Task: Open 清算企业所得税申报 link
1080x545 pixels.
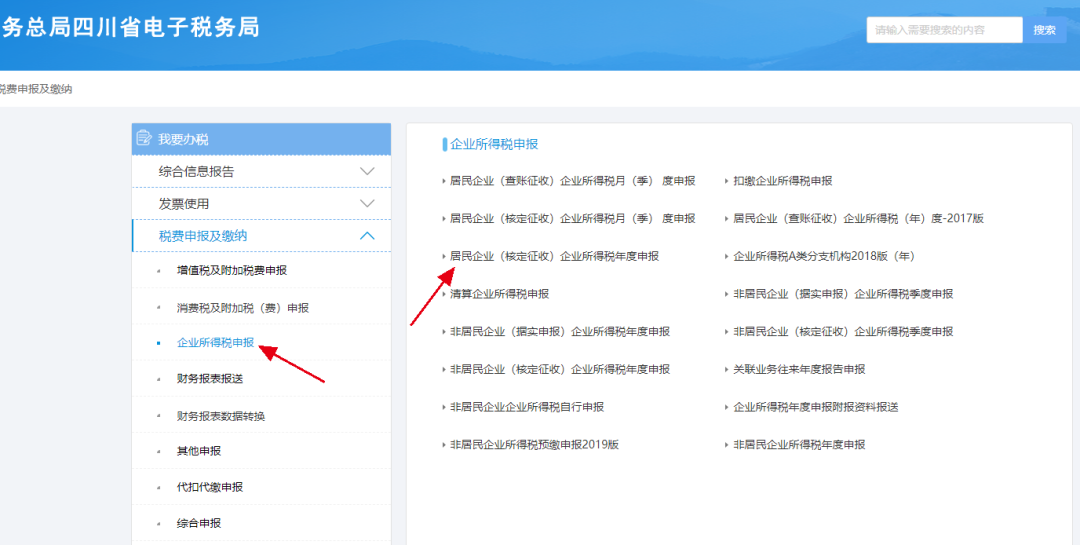Action: pos(499,294)
